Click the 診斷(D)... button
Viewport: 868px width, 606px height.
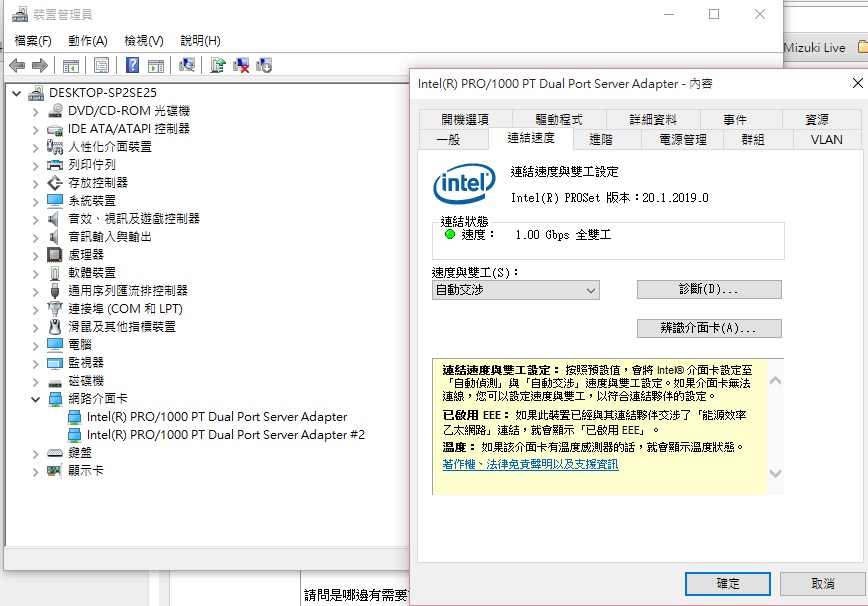click(709, 289)
